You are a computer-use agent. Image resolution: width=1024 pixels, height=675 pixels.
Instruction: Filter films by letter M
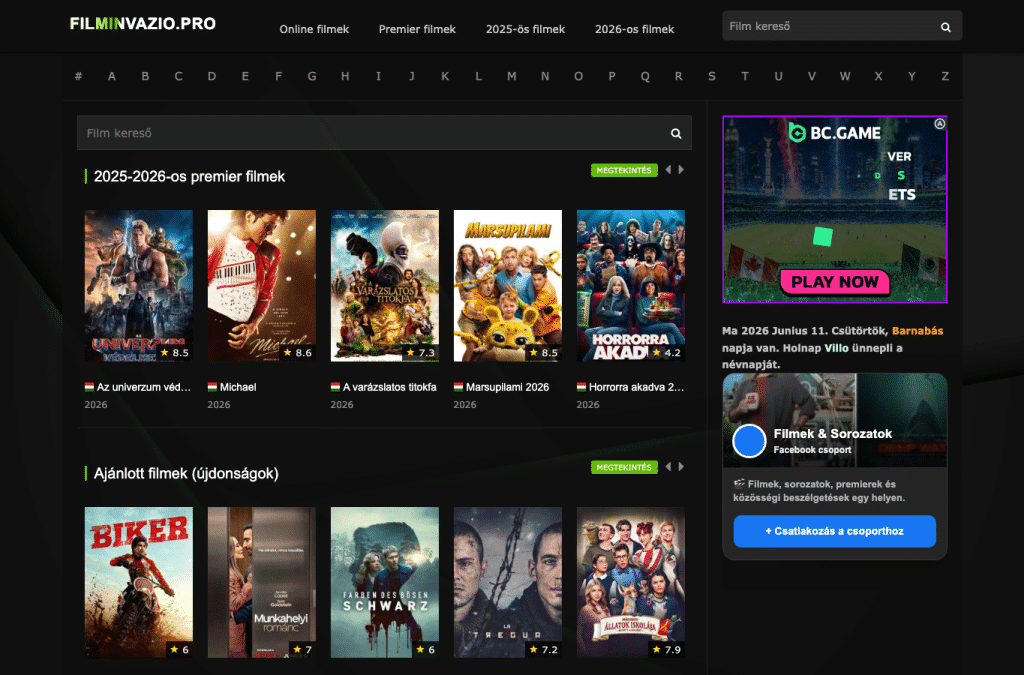tap(511, 76)
